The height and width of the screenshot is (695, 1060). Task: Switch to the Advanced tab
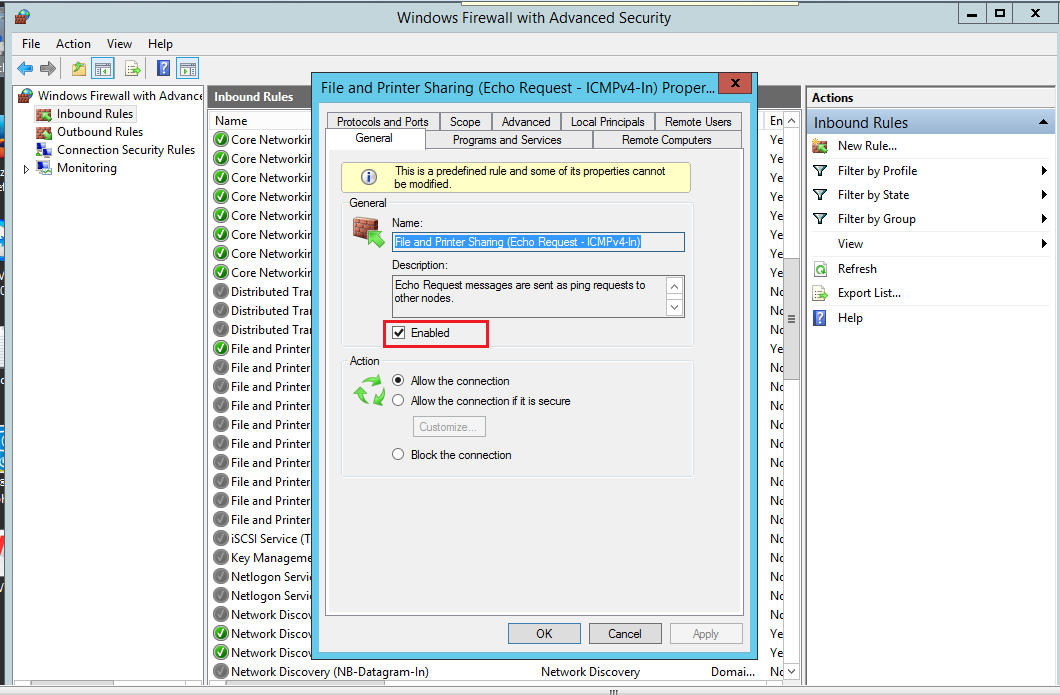(x=526, y=122)
